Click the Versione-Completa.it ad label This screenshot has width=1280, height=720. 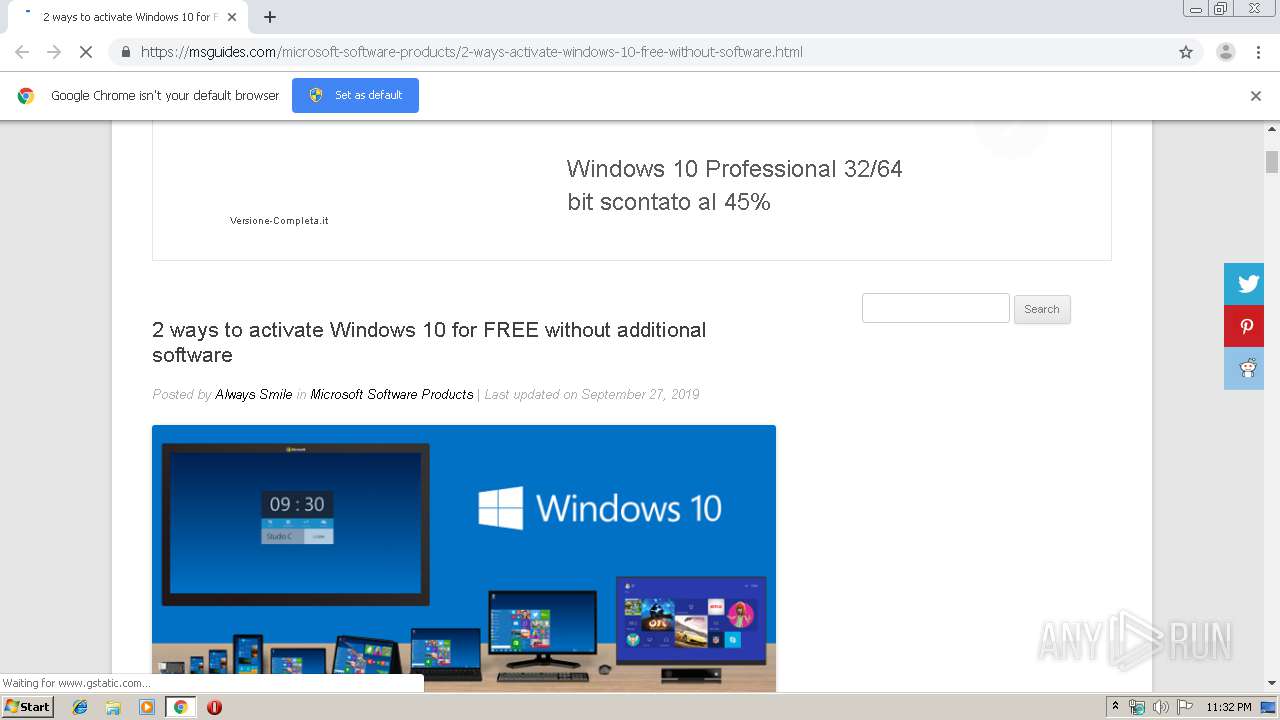[x=279, y=221]
